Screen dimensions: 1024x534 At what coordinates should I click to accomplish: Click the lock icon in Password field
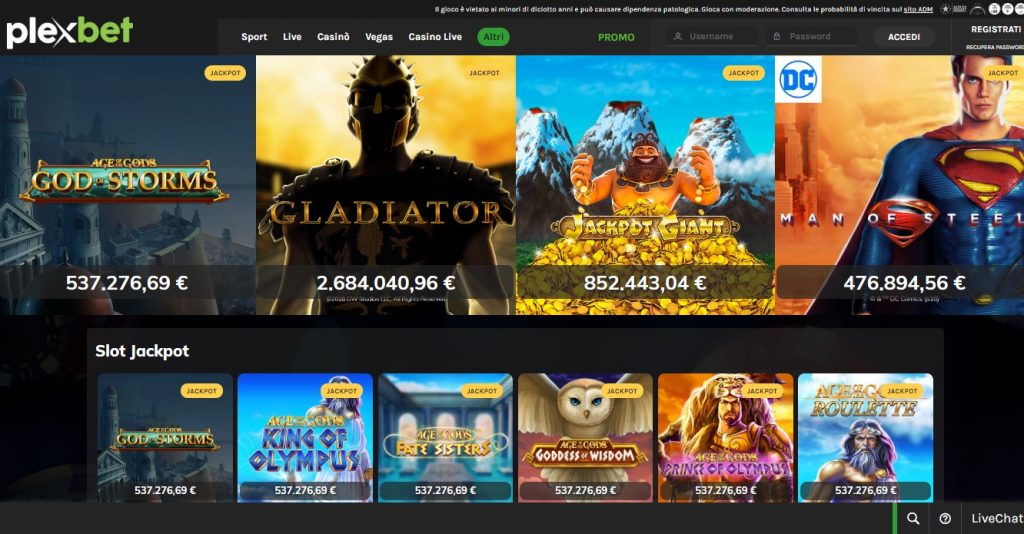coord(776,37)
